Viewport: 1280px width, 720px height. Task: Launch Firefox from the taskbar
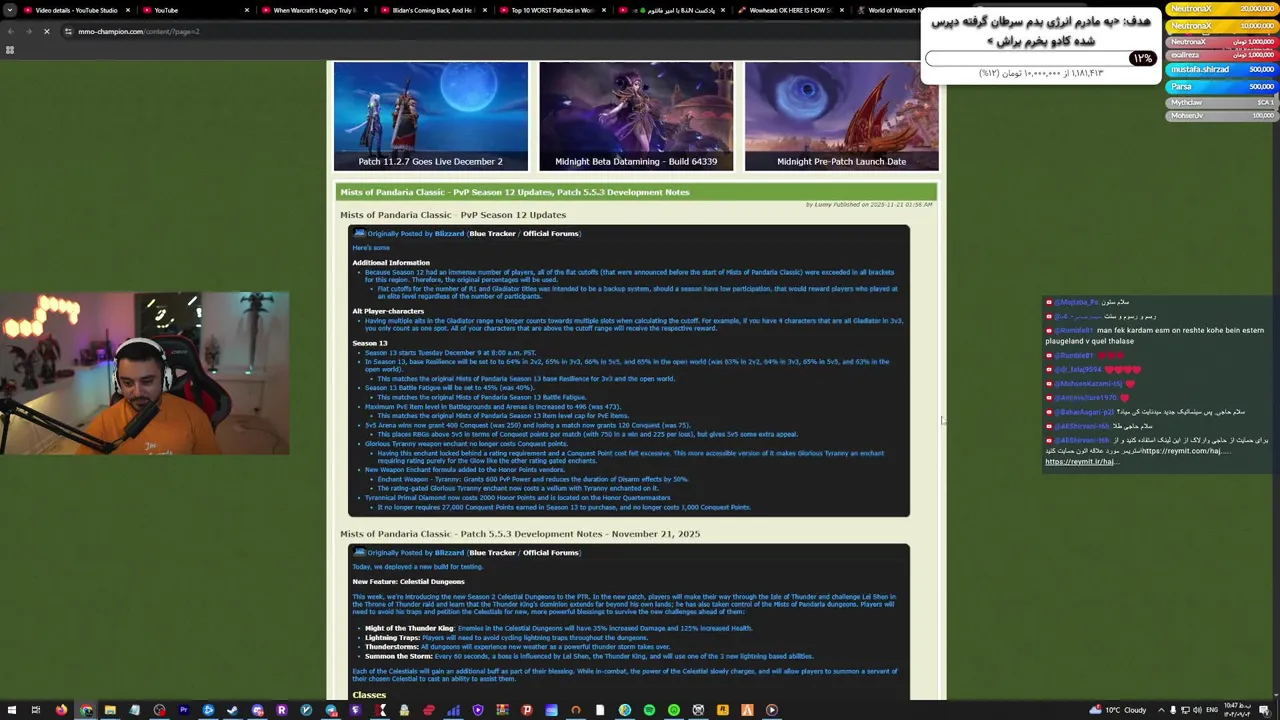(x=61, y=710)
